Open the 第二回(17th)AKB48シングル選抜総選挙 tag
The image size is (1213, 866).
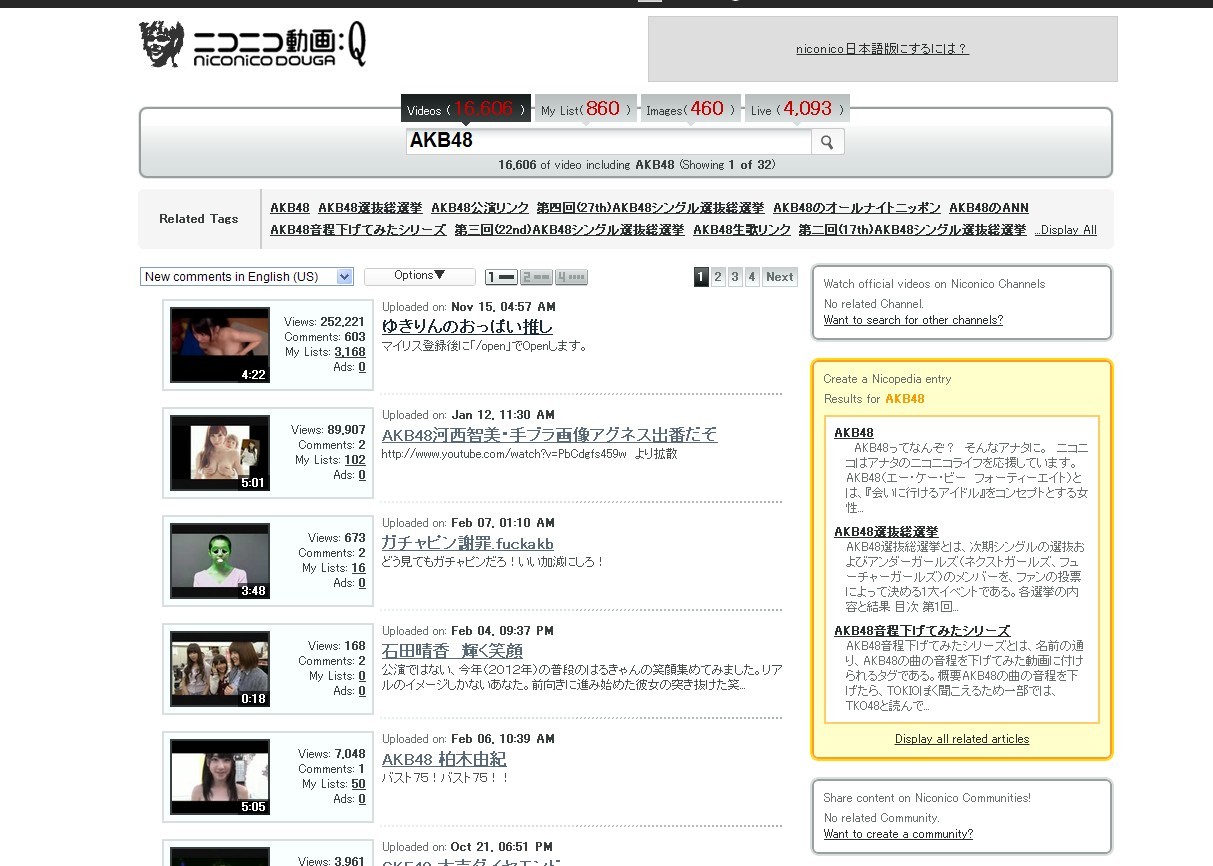click(913, 230)
